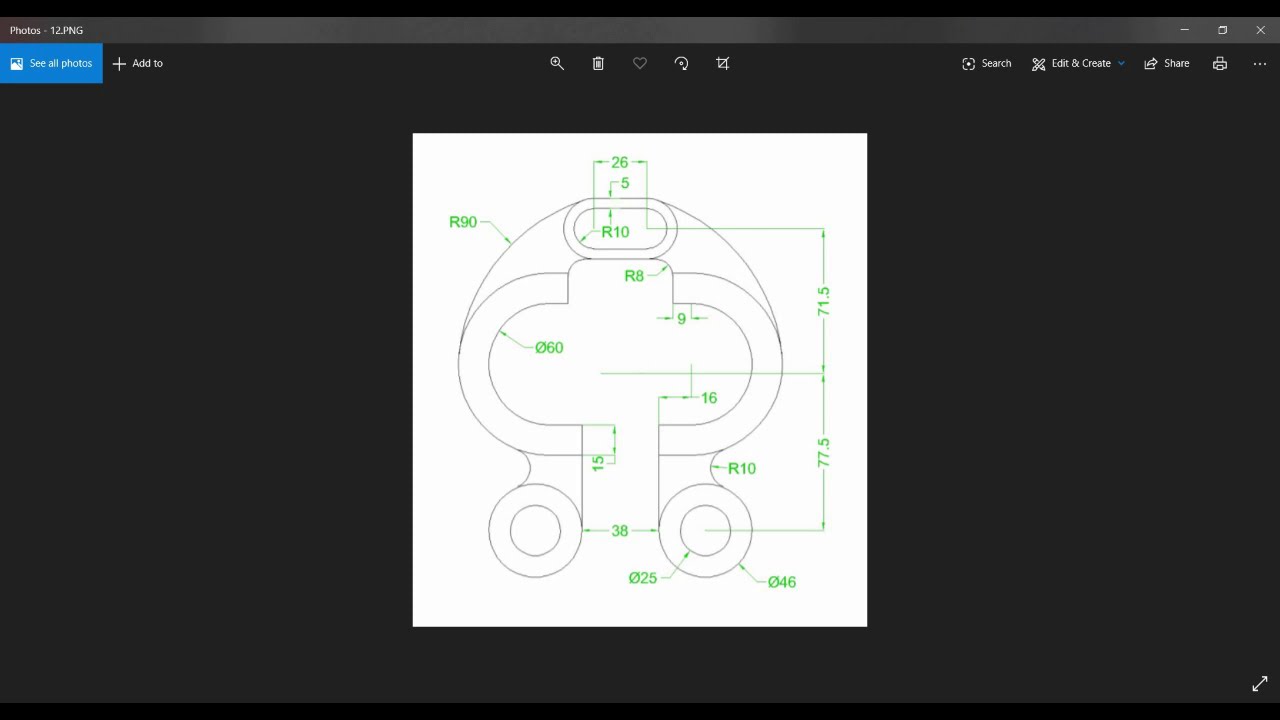Click the 26 dimension at top

coord(620,162)
